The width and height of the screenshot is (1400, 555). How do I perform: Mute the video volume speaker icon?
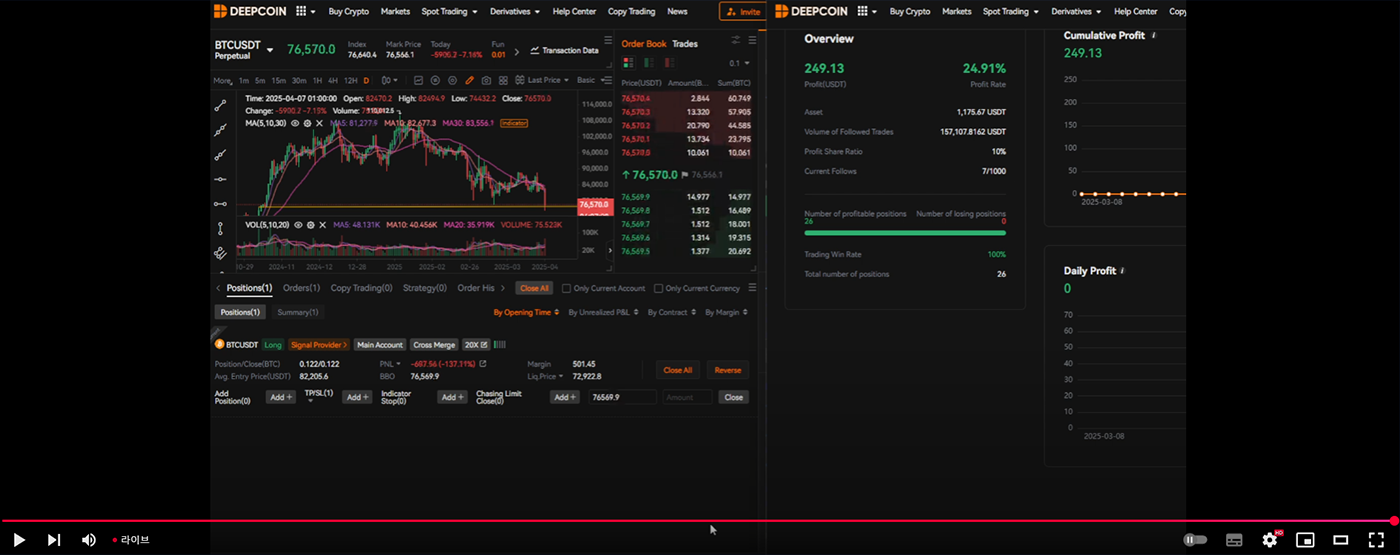[x=89, y=540]
